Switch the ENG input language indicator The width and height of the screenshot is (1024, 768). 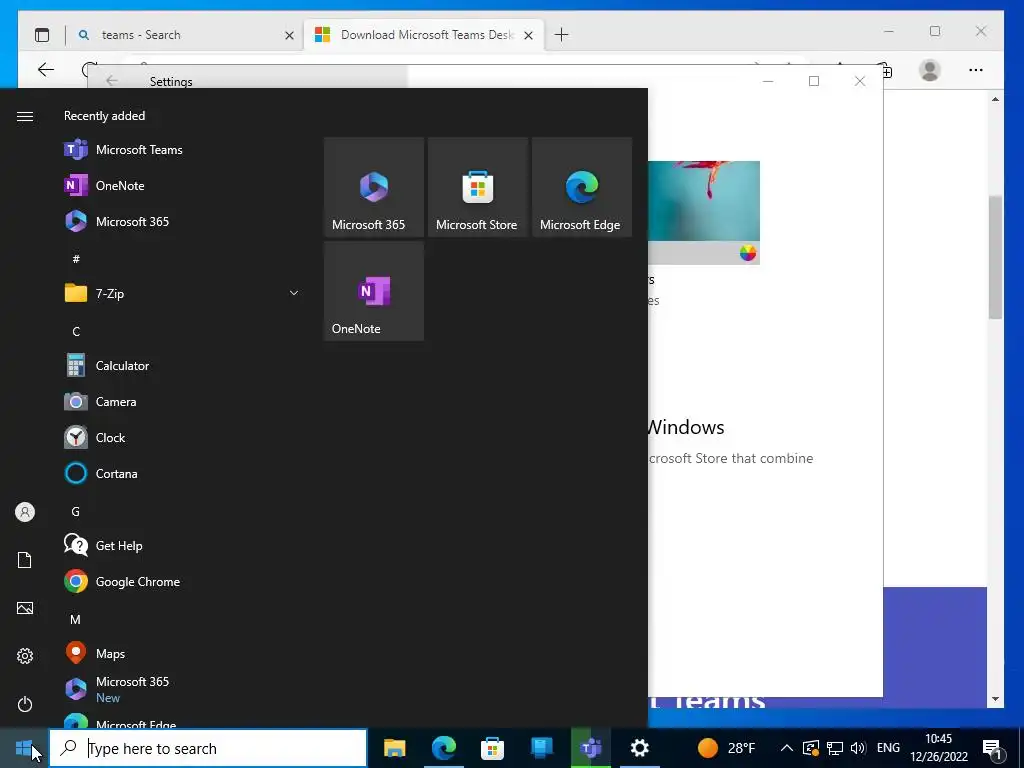click(888, 748)
